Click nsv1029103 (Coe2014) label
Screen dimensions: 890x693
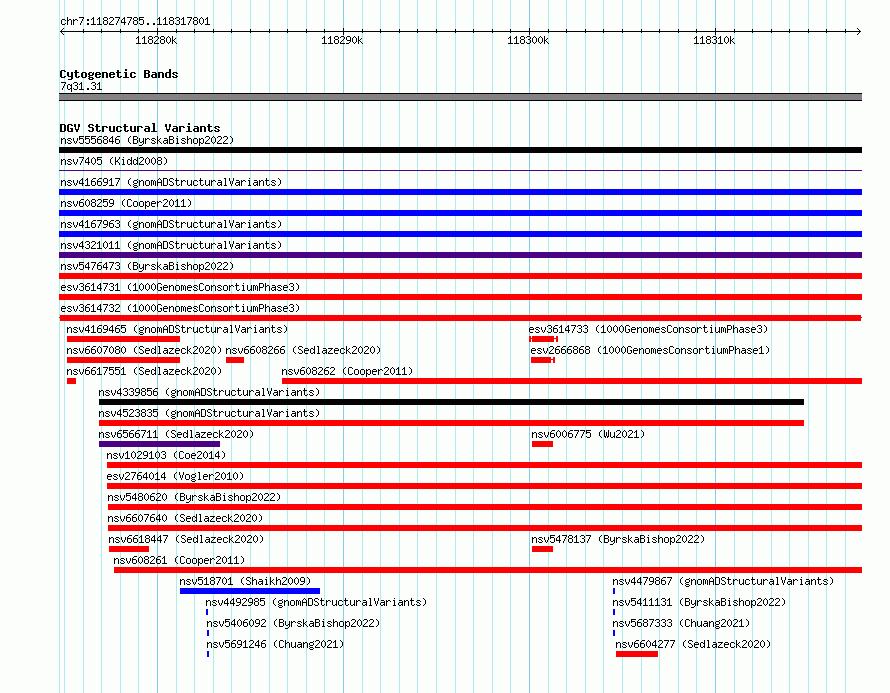tap(166, 455)
